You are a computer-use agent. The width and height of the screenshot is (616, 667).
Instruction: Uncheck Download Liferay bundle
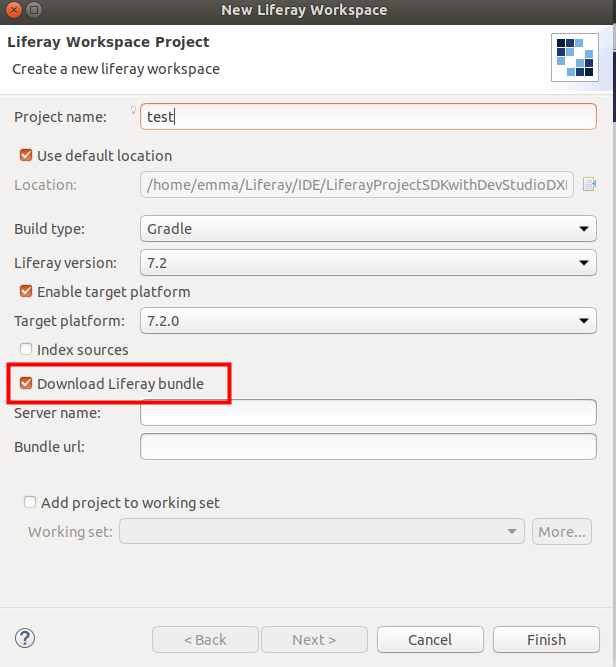click(x=26, y=383)
